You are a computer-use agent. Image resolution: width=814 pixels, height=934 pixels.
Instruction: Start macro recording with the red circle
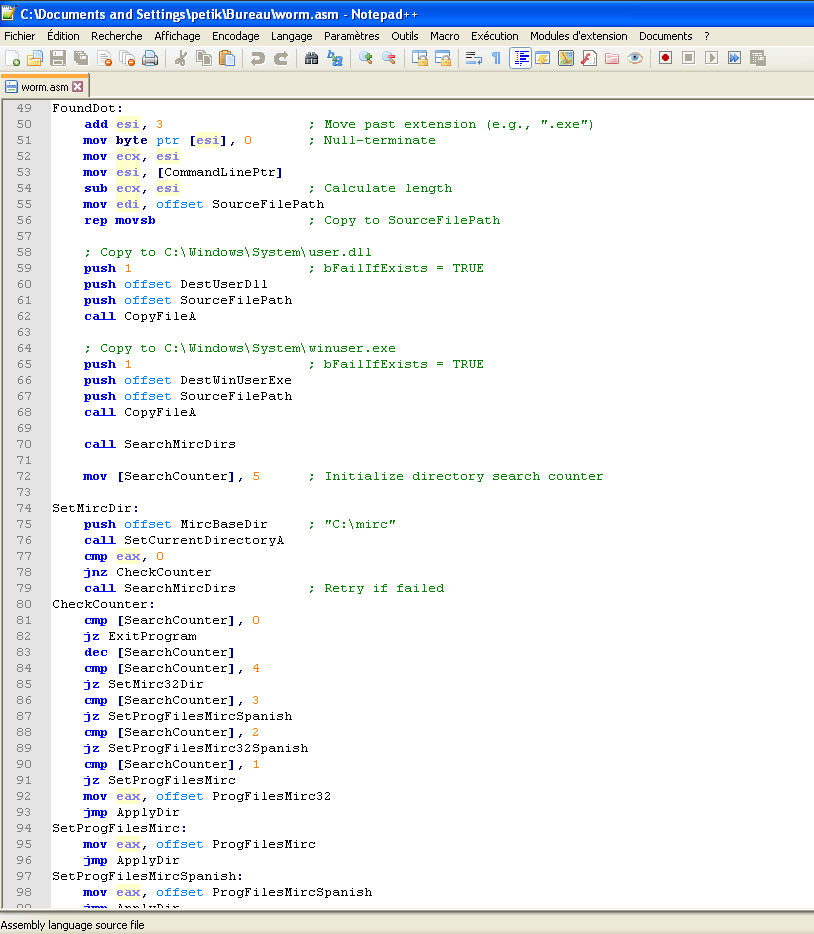click(x=666, y=58)
